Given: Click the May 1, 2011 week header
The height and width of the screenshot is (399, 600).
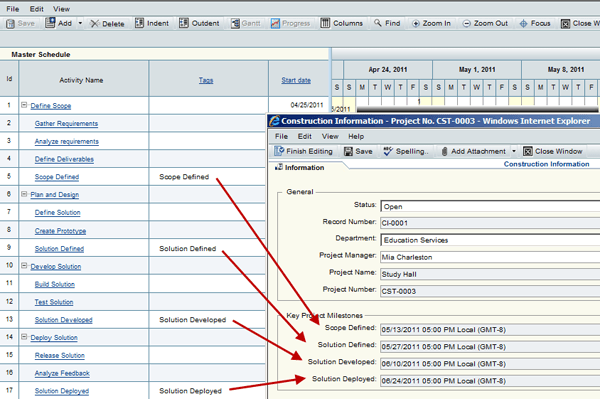Looking at the screenshot, I should [477, 70].
